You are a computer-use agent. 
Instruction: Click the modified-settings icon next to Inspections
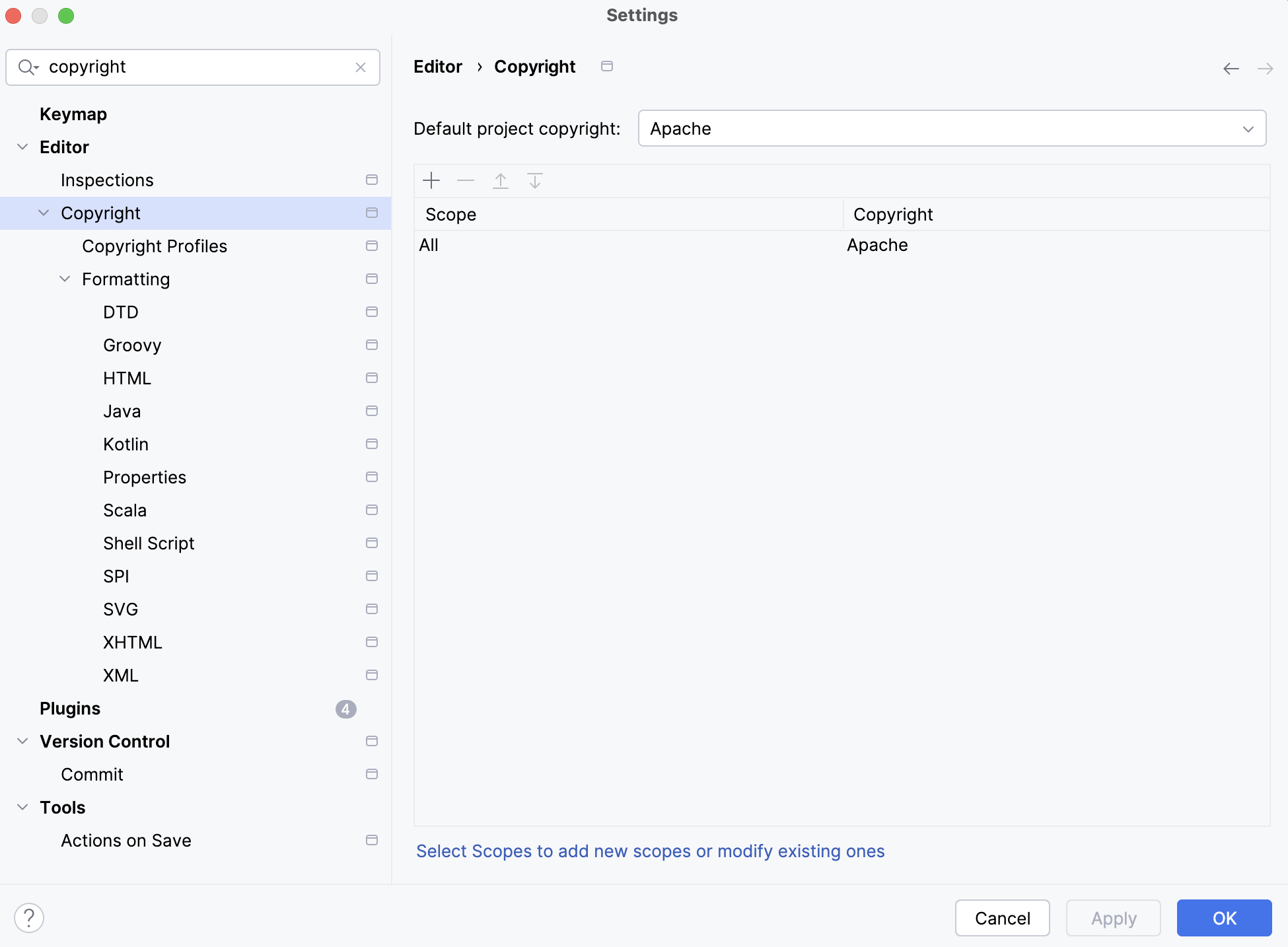tap(372, 180)
